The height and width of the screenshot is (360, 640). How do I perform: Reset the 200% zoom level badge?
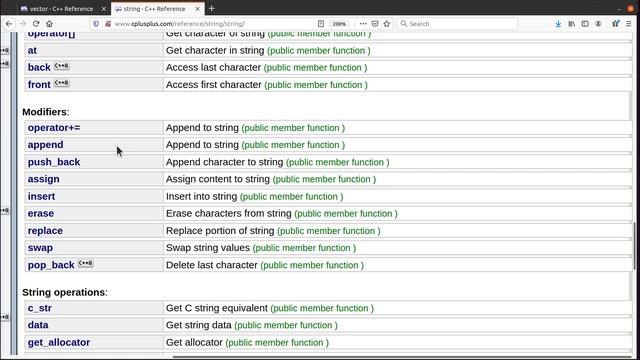(x=339, y=24)
